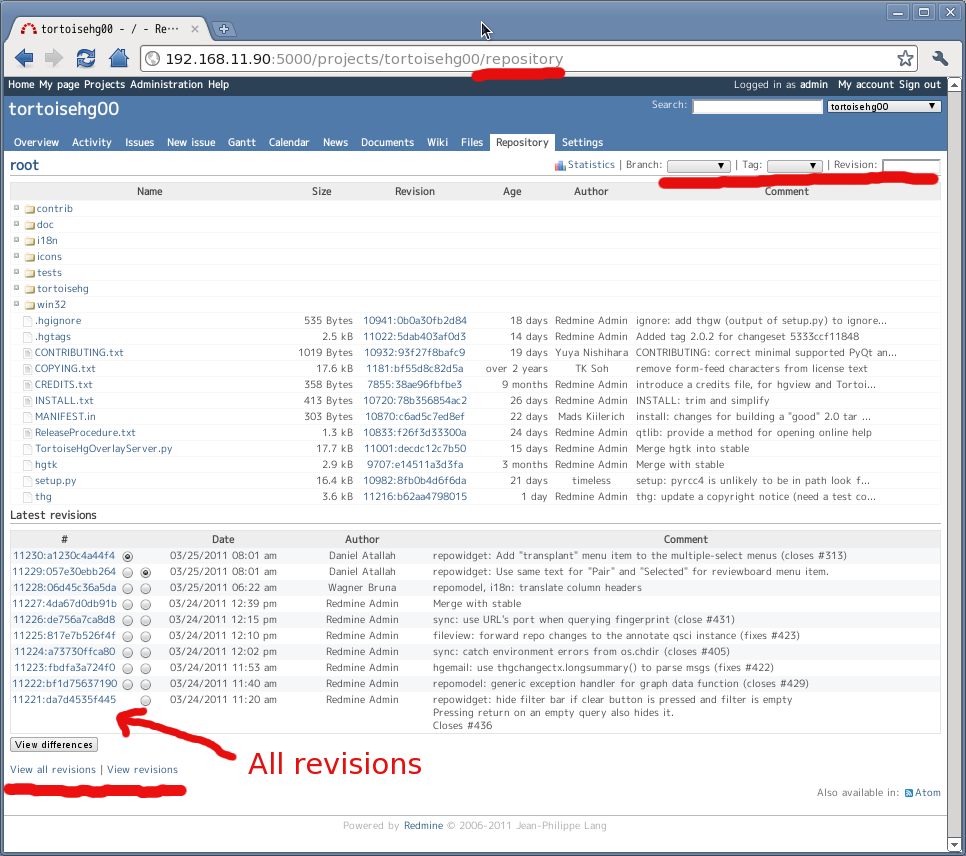This screenshot has height=856, width=966.
Task: Open the Wiki tab
Action: tap(437, 142)
